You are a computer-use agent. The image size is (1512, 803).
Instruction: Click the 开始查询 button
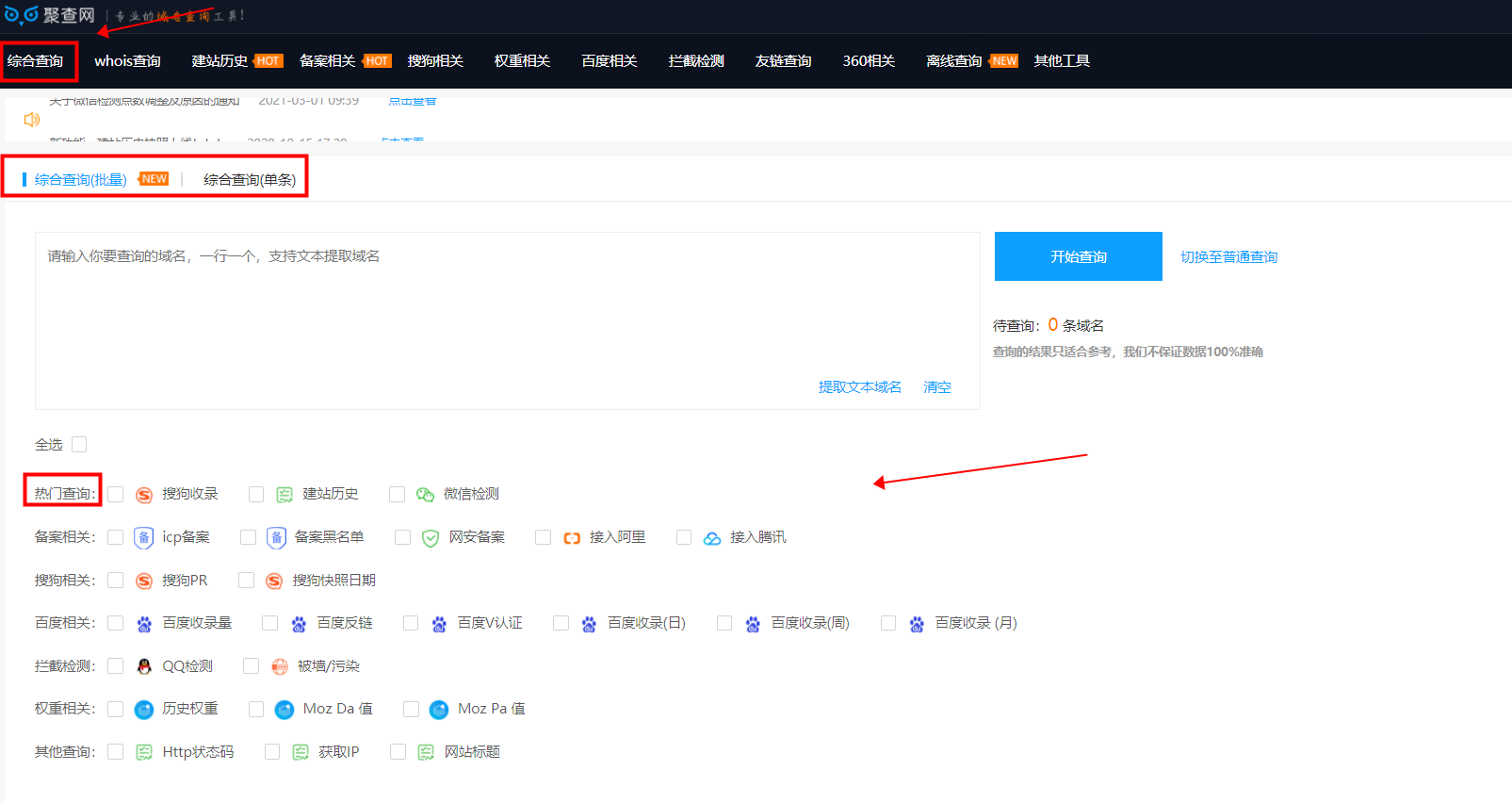click(1079, 256)
